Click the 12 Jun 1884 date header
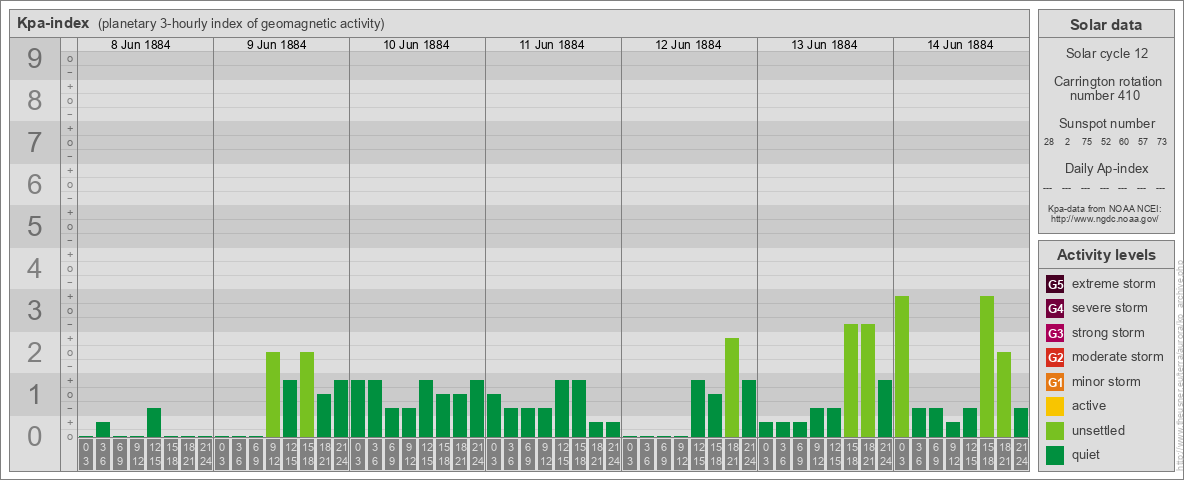1184x480 pixels. pos(688,45)
